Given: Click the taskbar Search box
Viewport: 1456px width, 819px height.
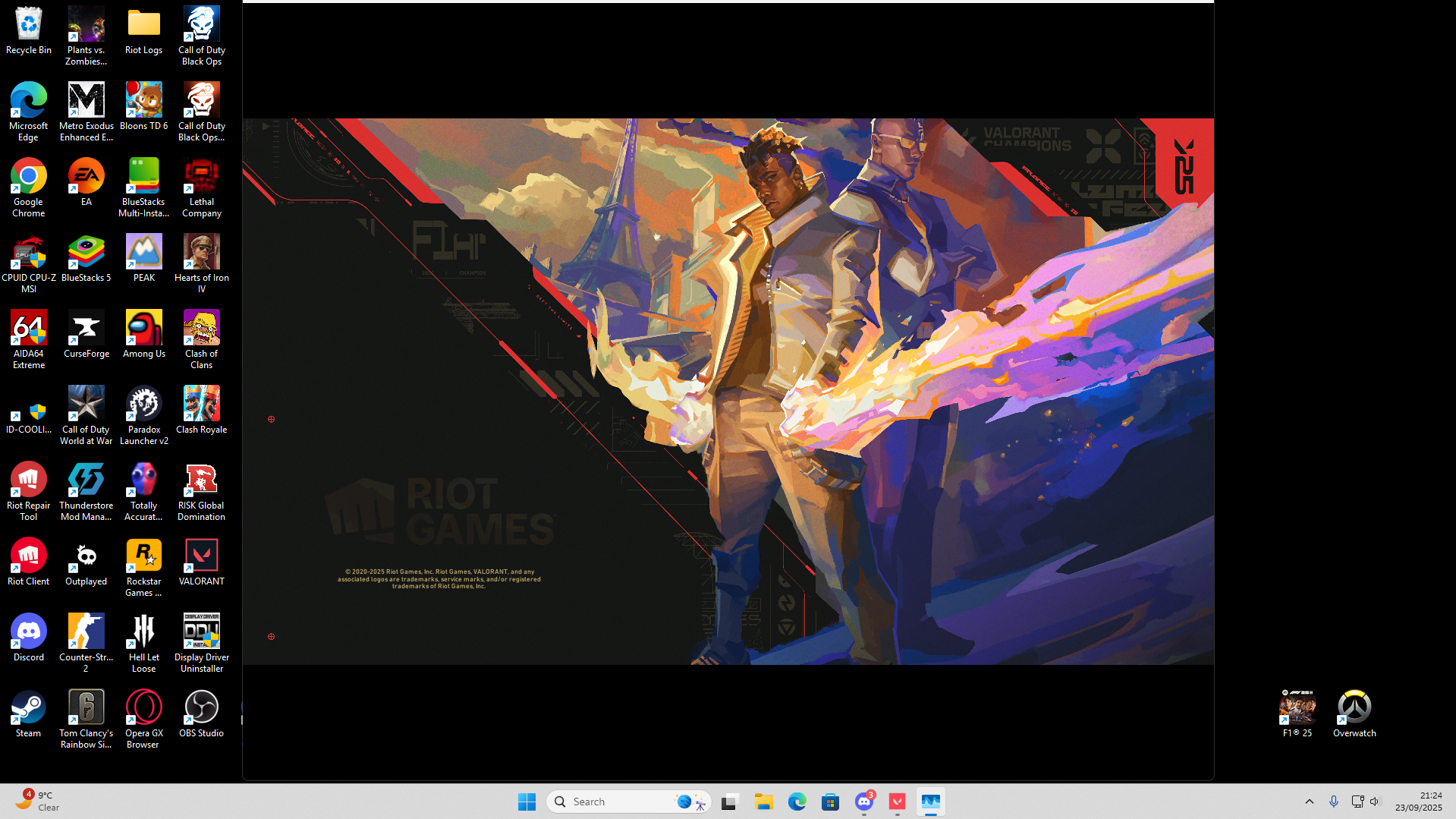Looking at the screenshot, I should pyautogui.click(x=628, y=802).
